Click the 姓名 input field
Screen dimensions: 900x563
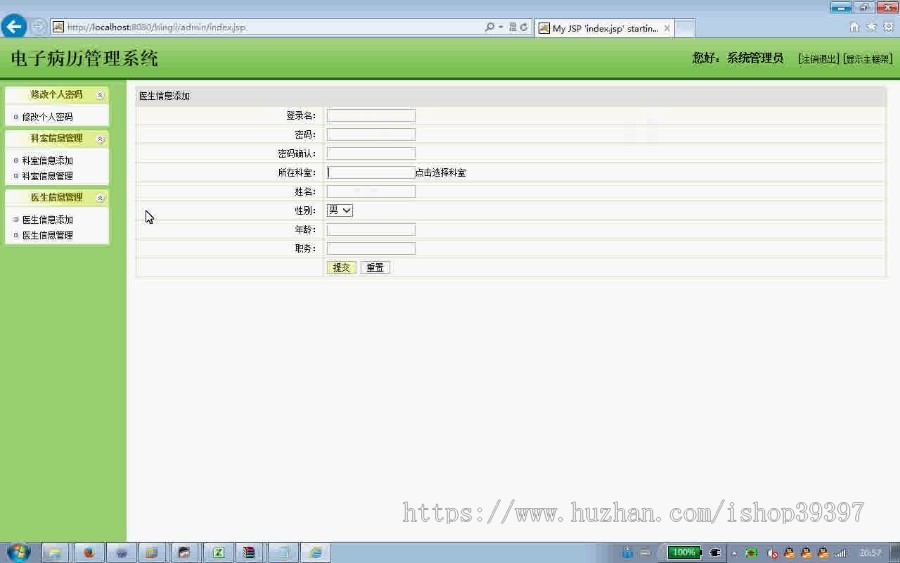[x=371, y=191]
